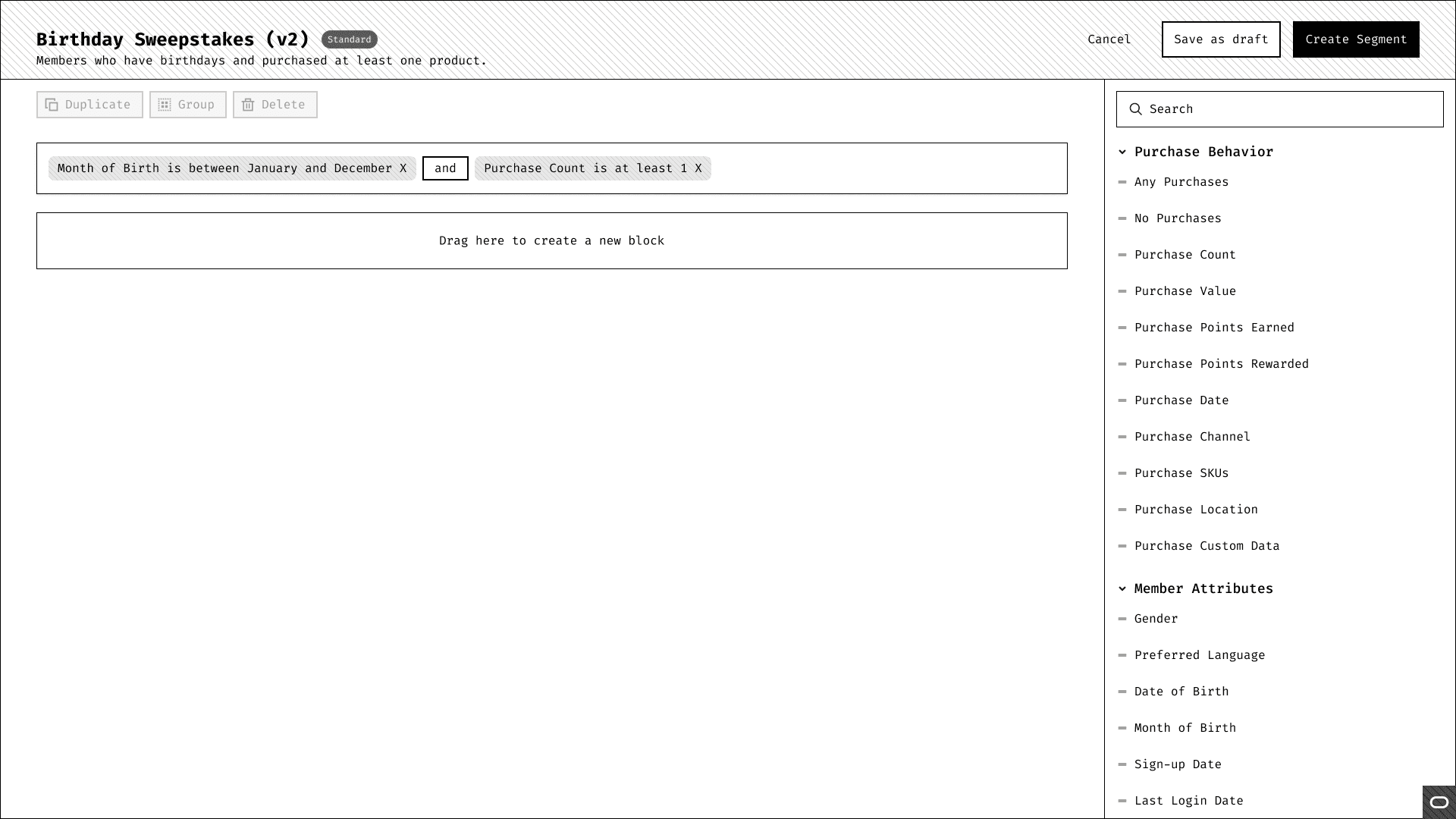Viewport: 1456px width, 819px height.
Task: Click into the Search input field
Action: click(x=1289, y=109)
